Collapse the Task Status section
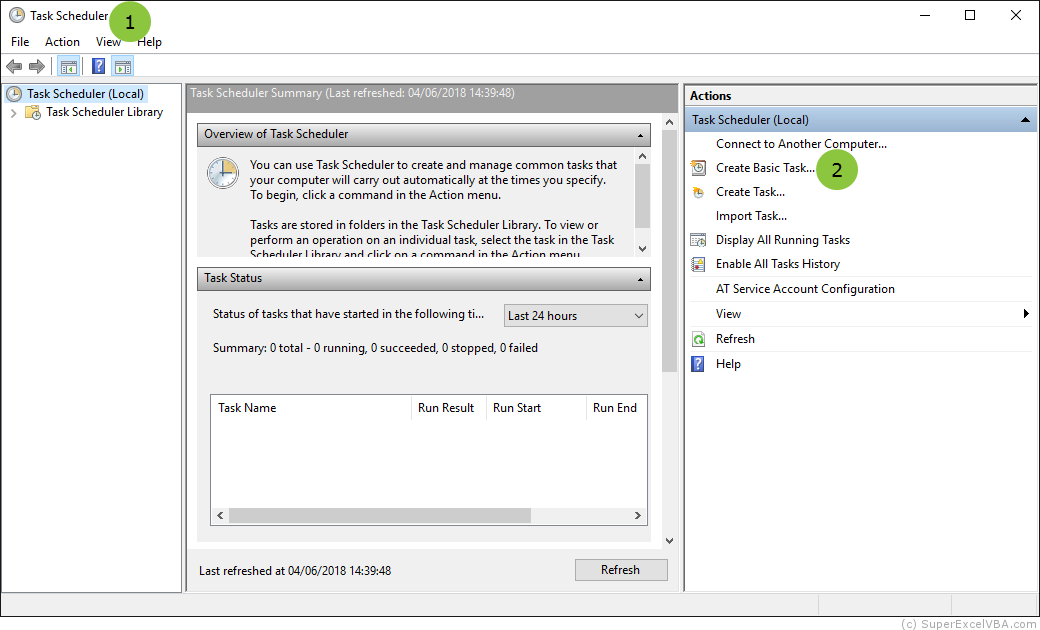 coord(640,279)
